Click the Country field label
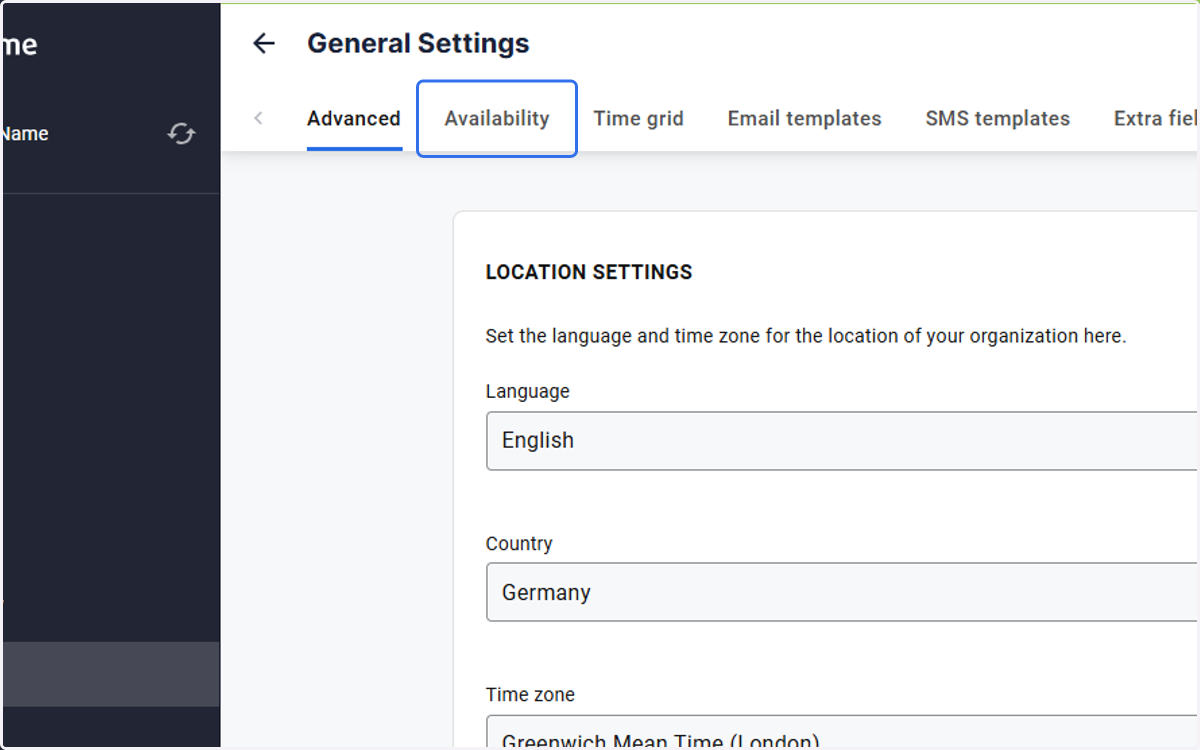 519,543
